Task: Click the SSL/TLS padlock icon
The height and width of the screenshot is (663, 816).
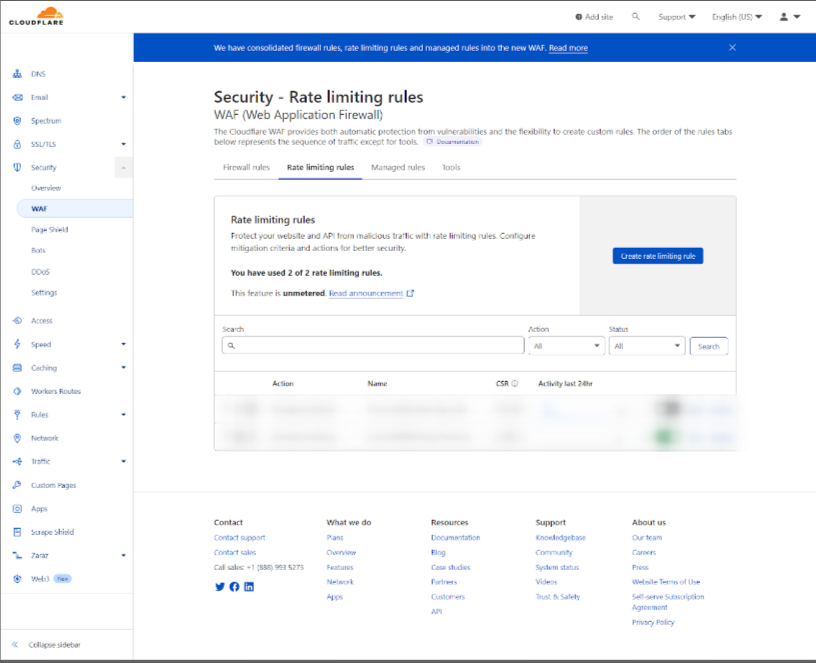Action: (17, 144)
